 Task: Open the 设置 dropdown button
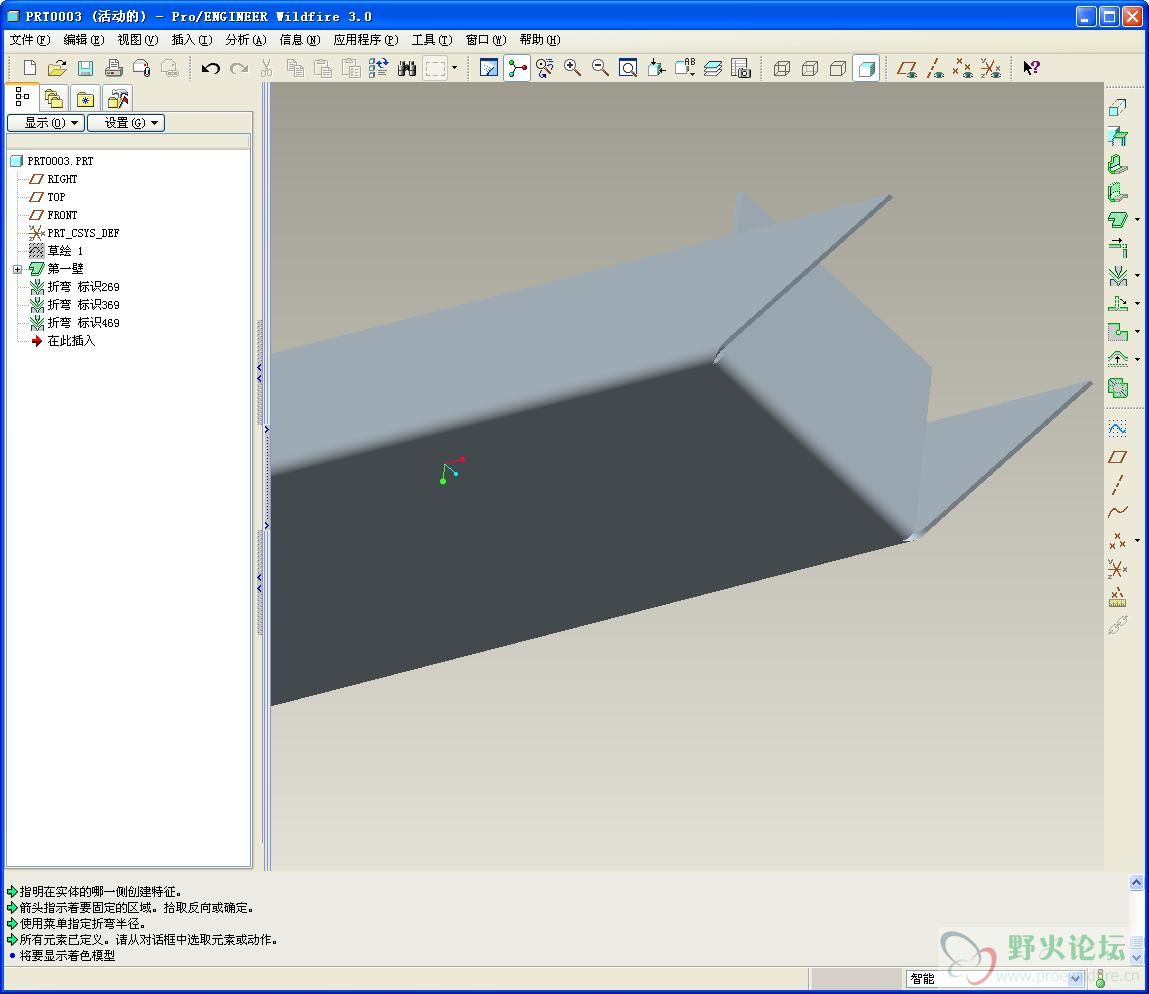(x=126, y=122)
